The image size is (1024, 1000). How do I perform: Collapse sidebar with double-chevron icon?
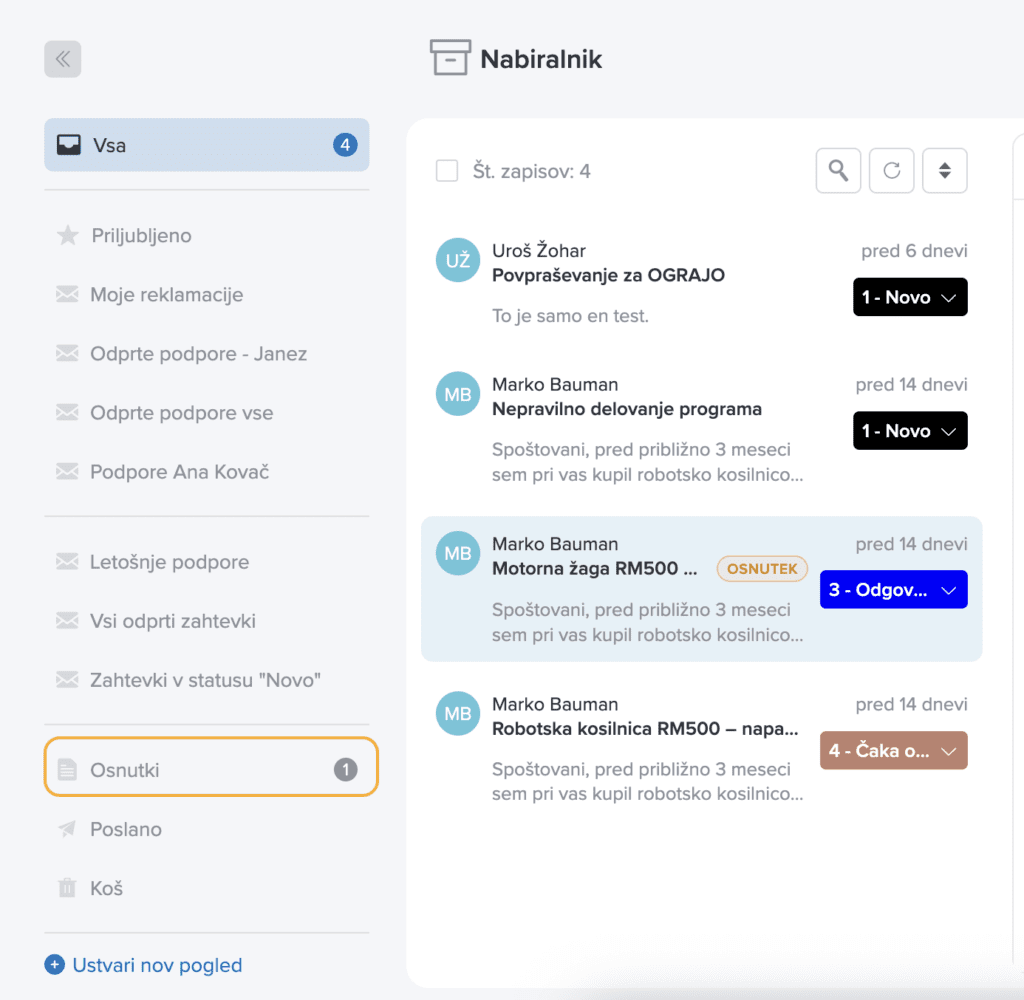62,59
